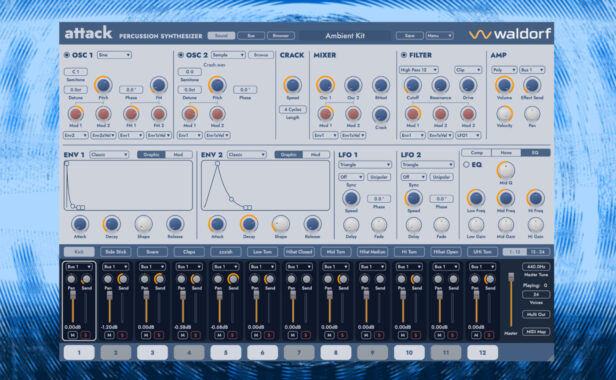The width and height of the screenshot is (616, 380).
Task: Turn the Filter Cutoff knob
Action: click(412, 85)
